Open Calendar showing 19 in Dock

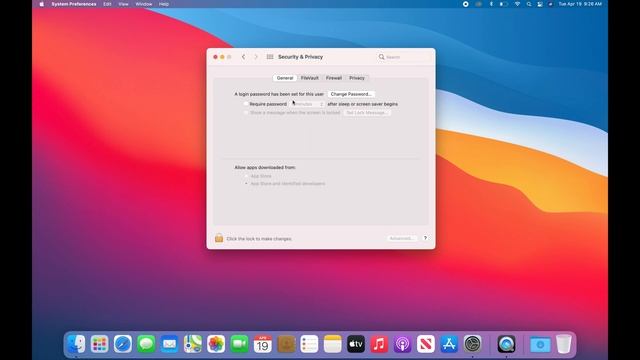(x=262, y=344)
